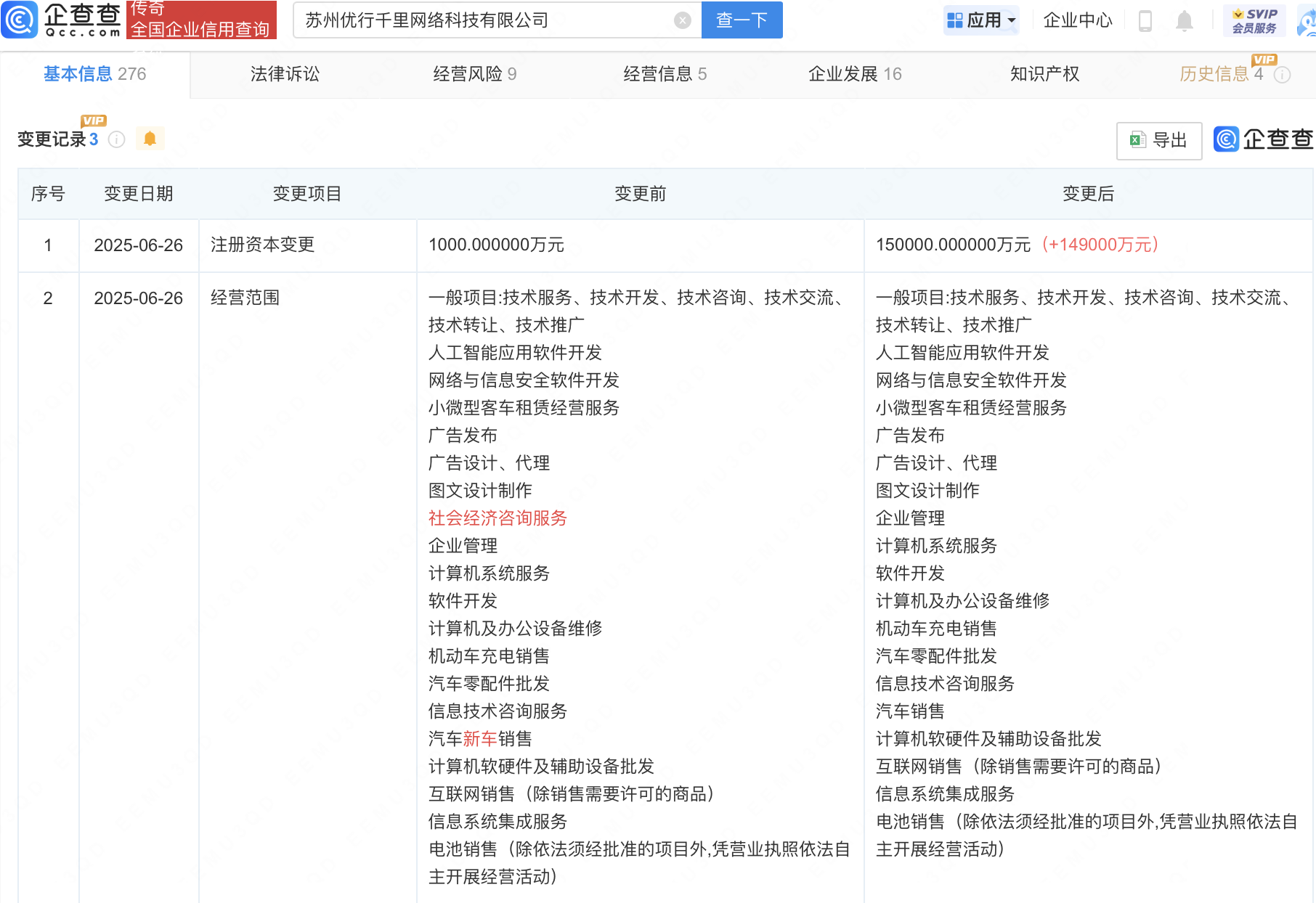Click the 2025-06-26 date in row 1

(x=139, y=245)
